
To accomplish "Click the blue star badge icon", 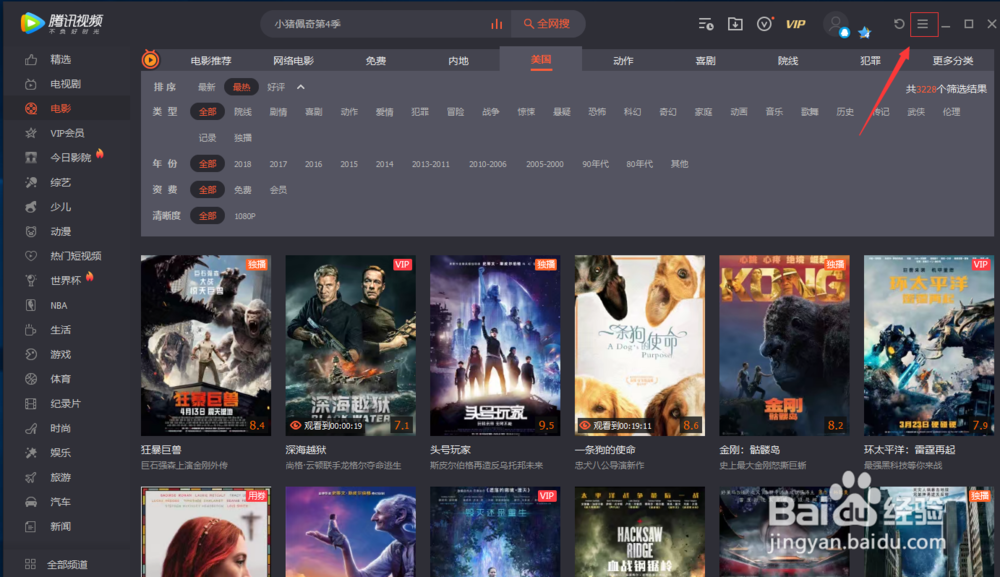I will [x=864, y=33].
